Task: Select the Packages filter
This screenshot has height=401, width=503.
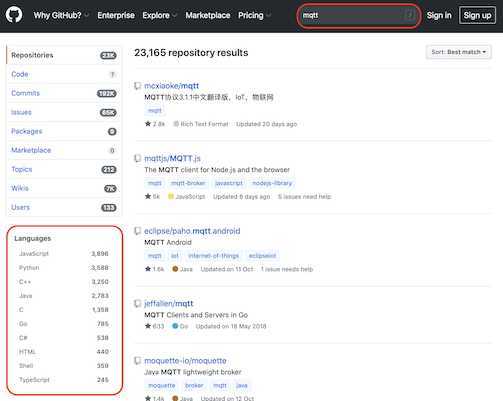Action: point(64,131)
